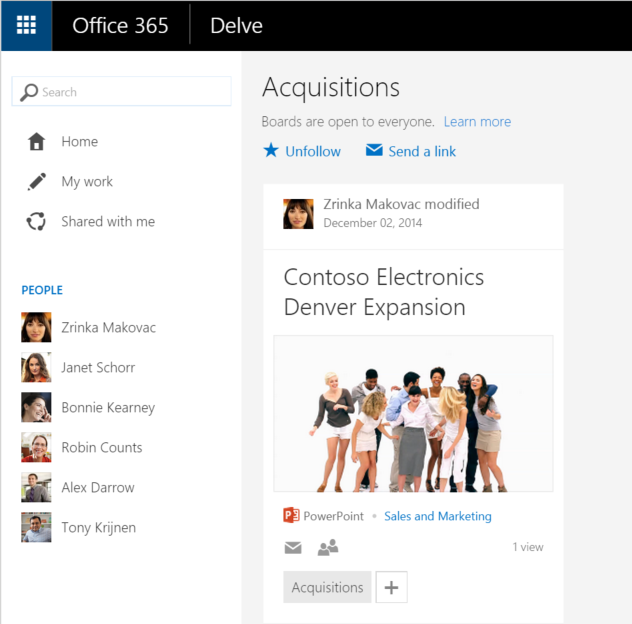632x624 pixels.
Task: Click the magnifier icon in the search box
Action: coord(29,92)
